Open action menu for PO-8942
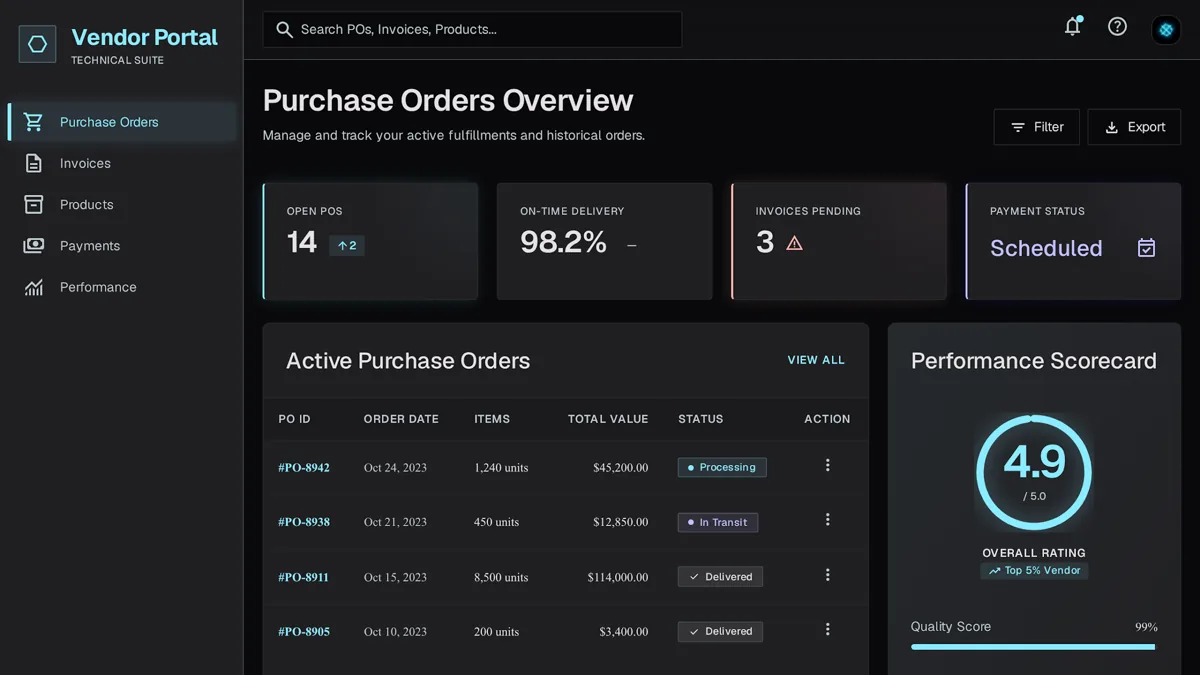 click(827, 465)
